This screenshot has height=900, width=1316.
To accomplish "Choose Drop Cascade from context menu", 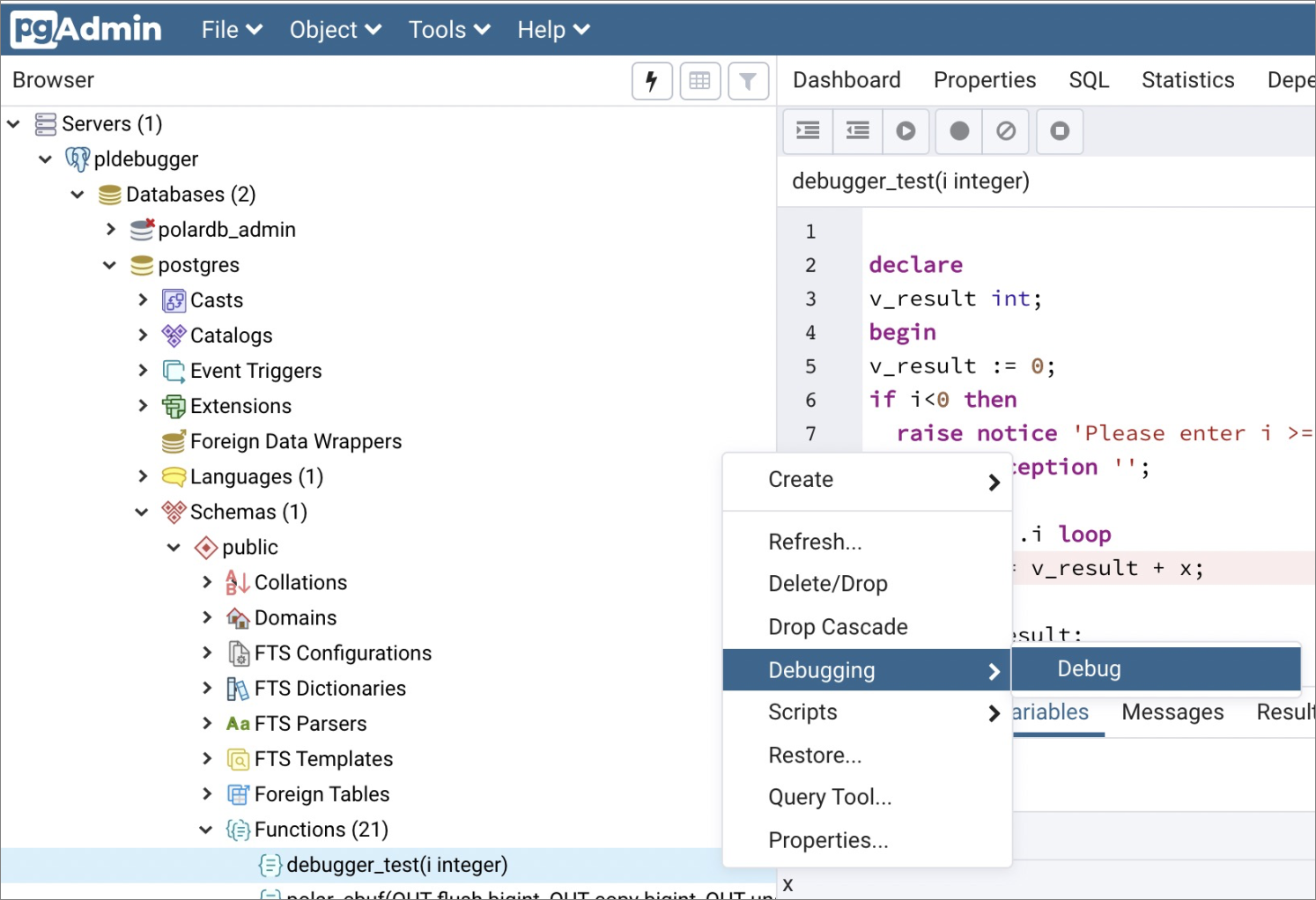I will 837,626.
